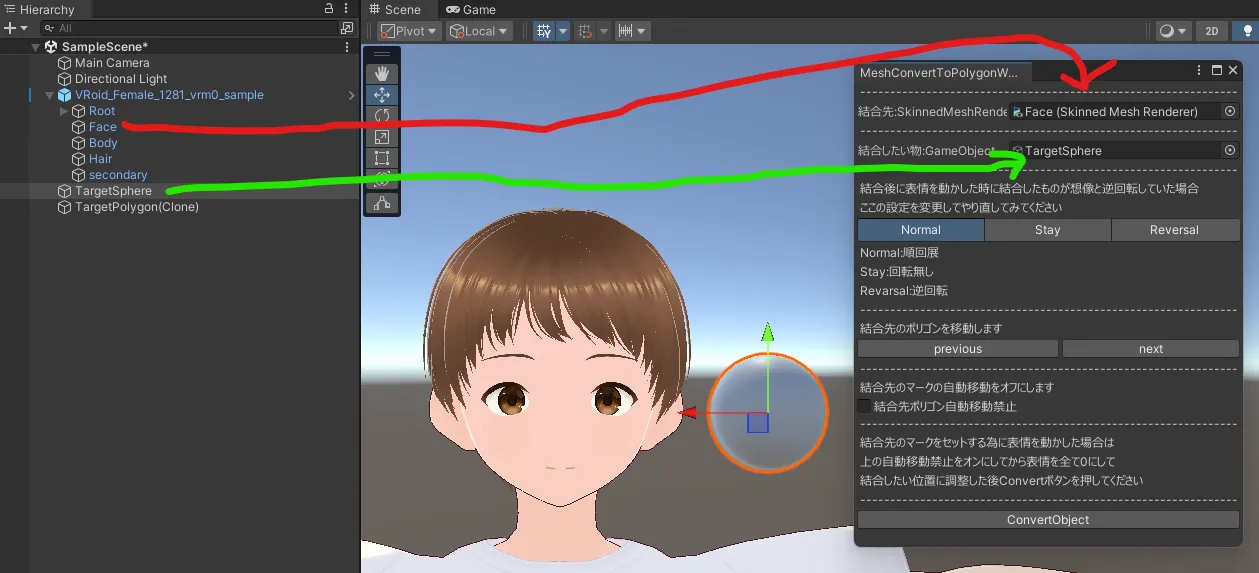Toggle scene grid visibility
Screen dimensions: 1259x573
pyautogui.click(x=543, y=31)
